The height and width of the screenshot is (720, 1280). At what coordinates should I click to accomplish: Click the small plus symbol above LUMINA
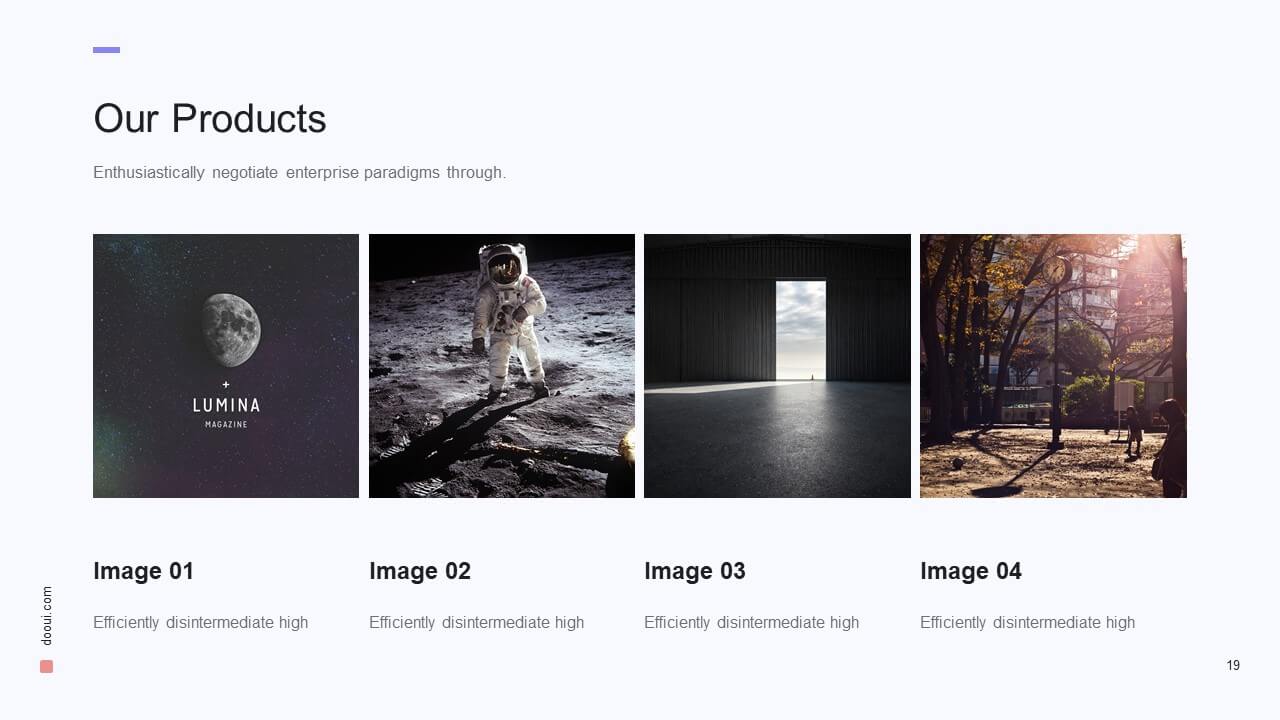226,384
